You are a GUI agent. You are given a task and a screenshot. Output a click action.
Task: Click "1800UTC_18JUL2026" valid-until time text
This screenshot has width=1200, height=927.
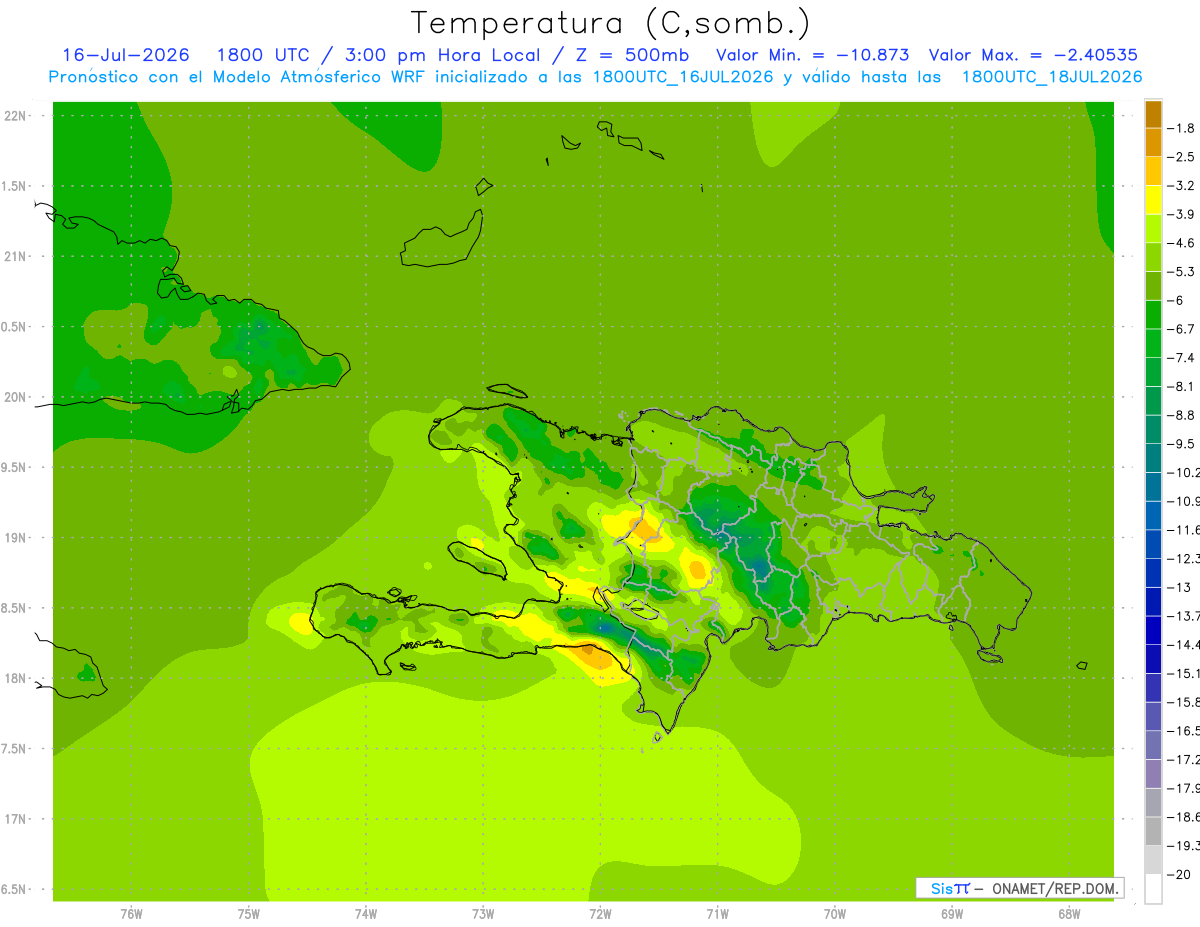[x=1052, y=77]
